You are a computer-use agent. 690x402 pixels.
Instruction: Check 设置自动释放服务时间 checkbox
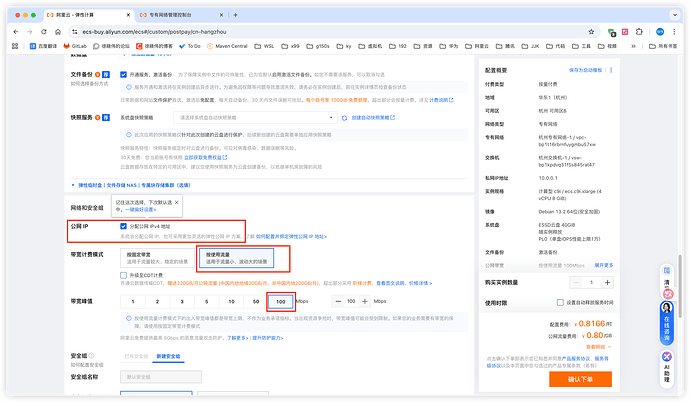558,302
